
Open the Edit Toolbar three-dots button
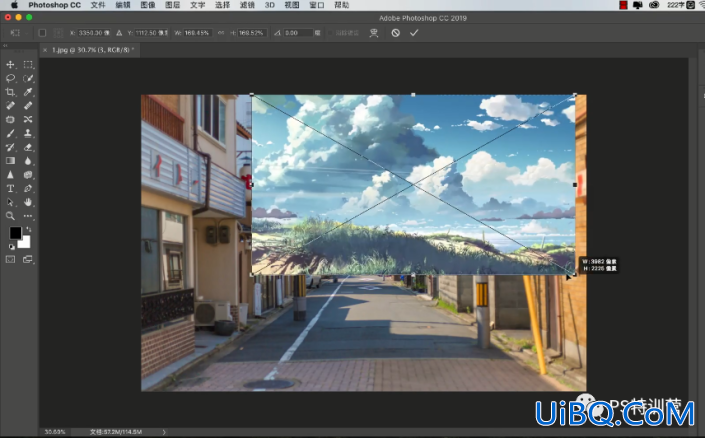28,216
